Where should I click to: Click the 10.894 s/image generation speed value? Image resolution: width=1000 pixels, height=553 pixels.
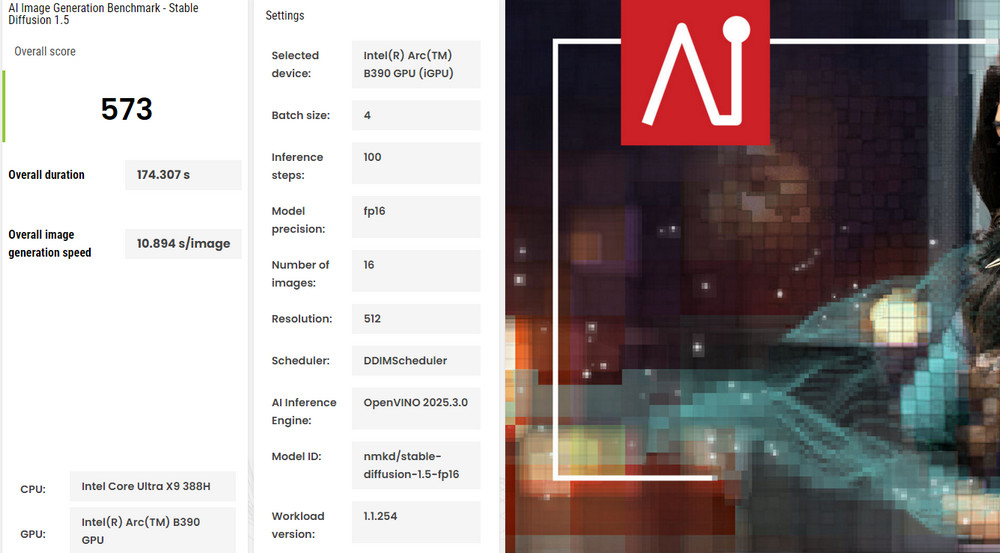pyautogui.click(x=183, y=243)
